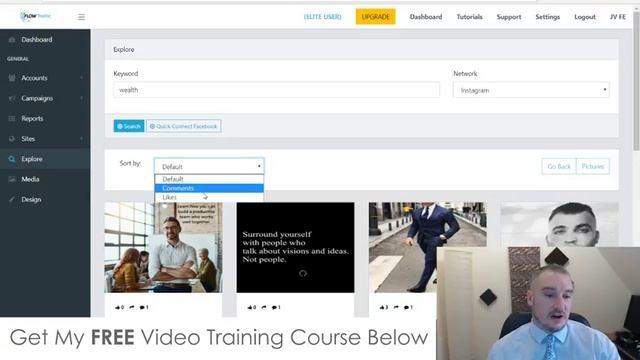Click Quick Connect Facebook button
Image resolution: width=640 pixels, height=360 pixels.
(x=184, y=126)
